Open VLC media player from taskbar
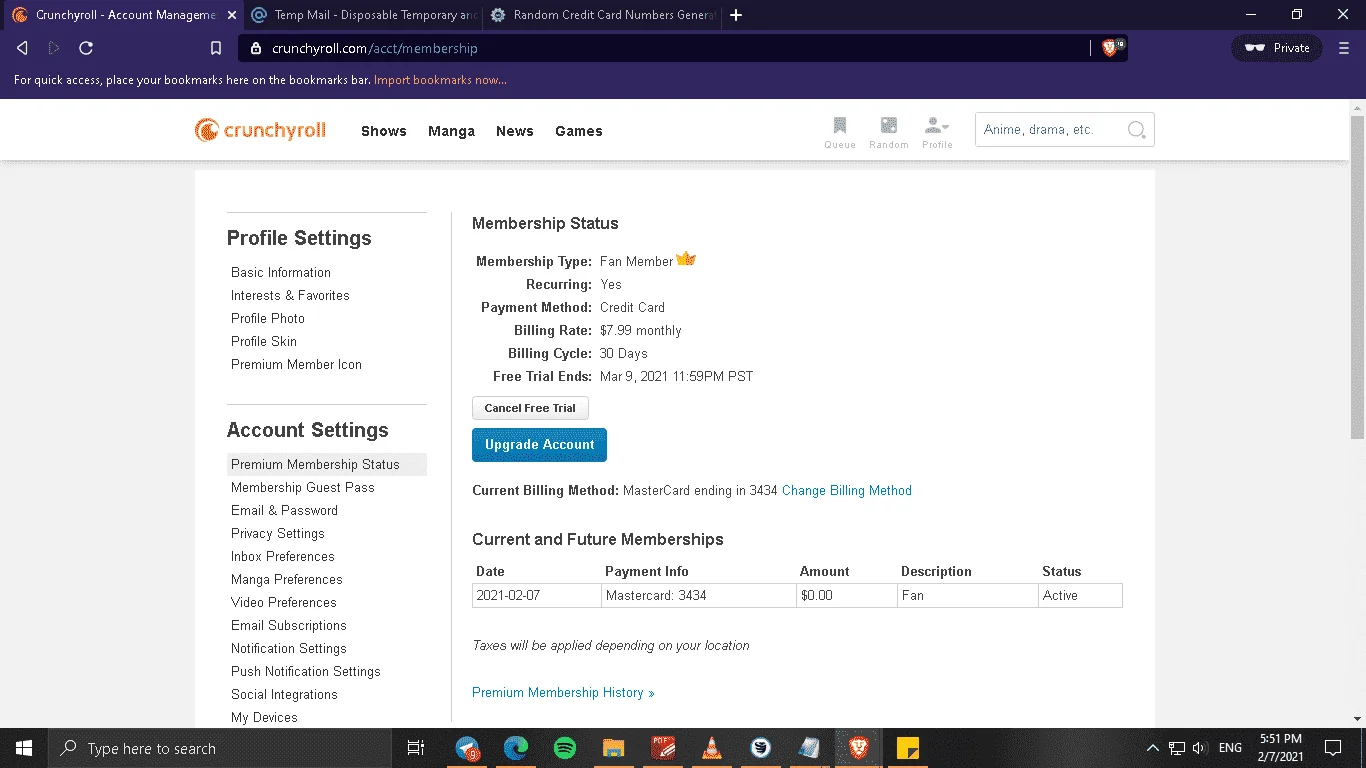This screenshot has height=768, width=1366. tap(711, 748)
